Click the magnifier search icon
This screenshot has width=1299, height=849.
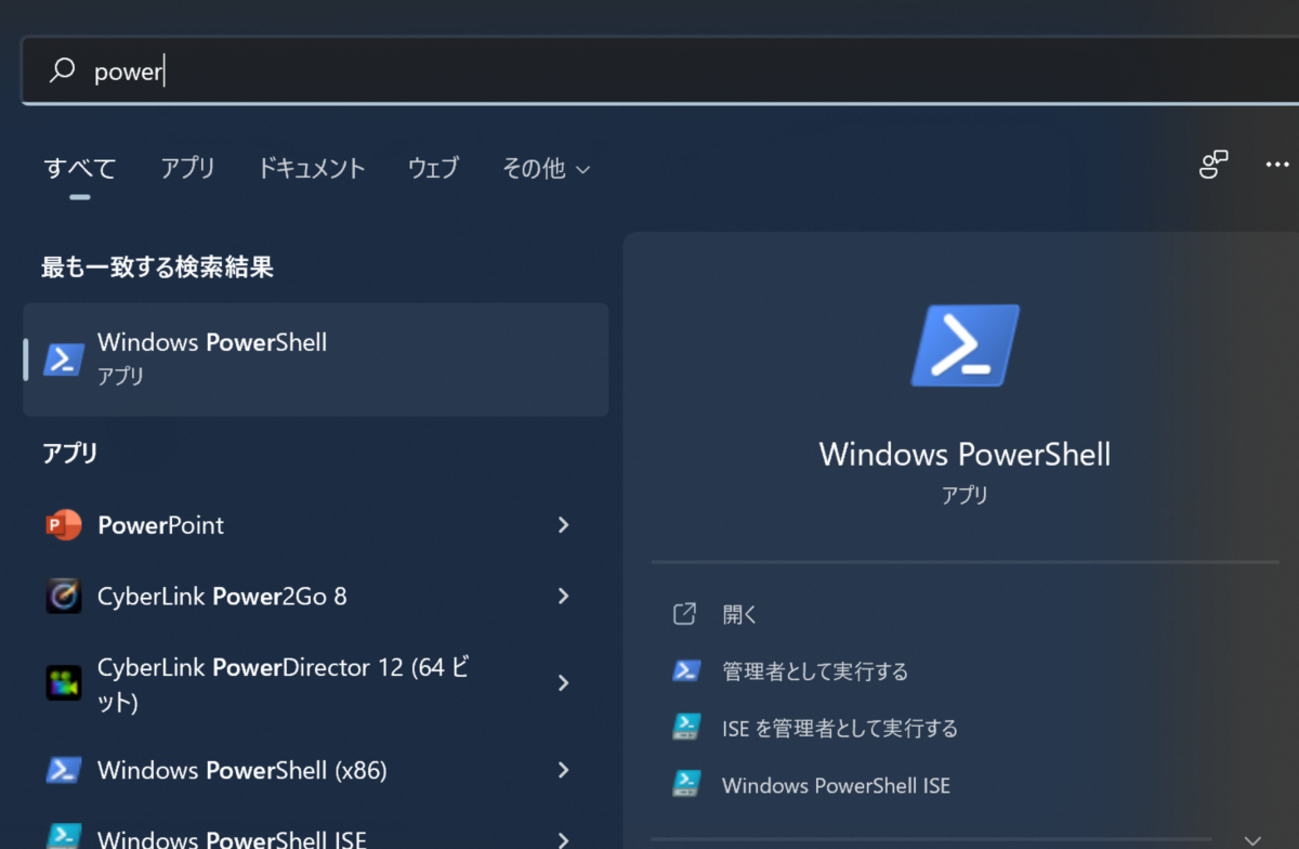pos(62,70)
